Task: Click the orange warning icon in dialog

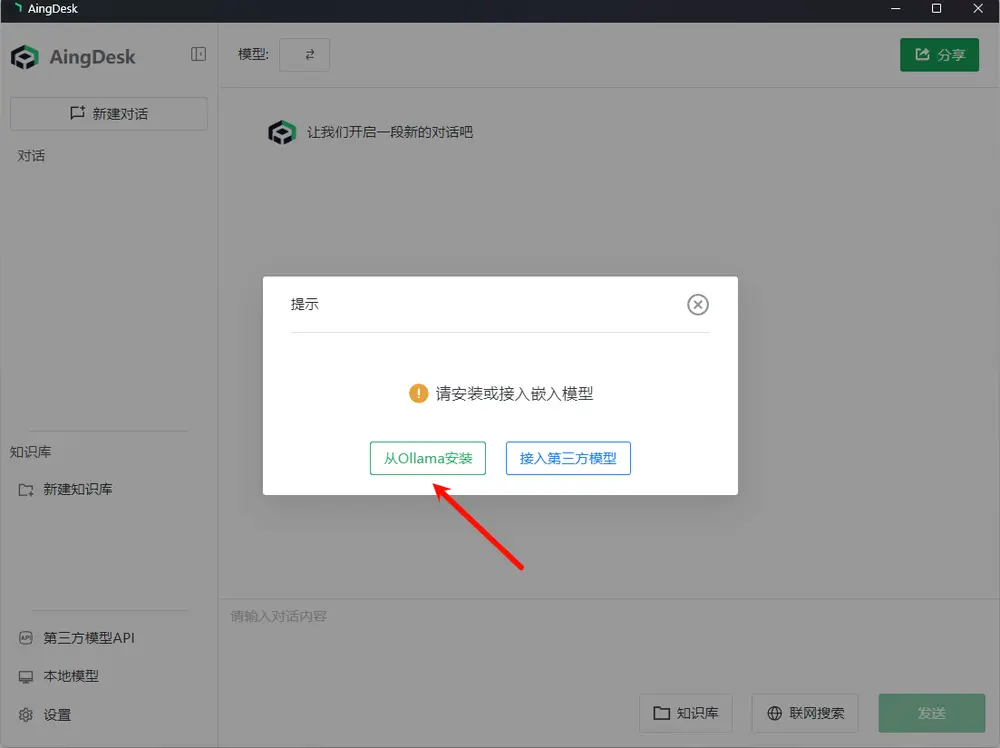Action: [x=419, y=394]
